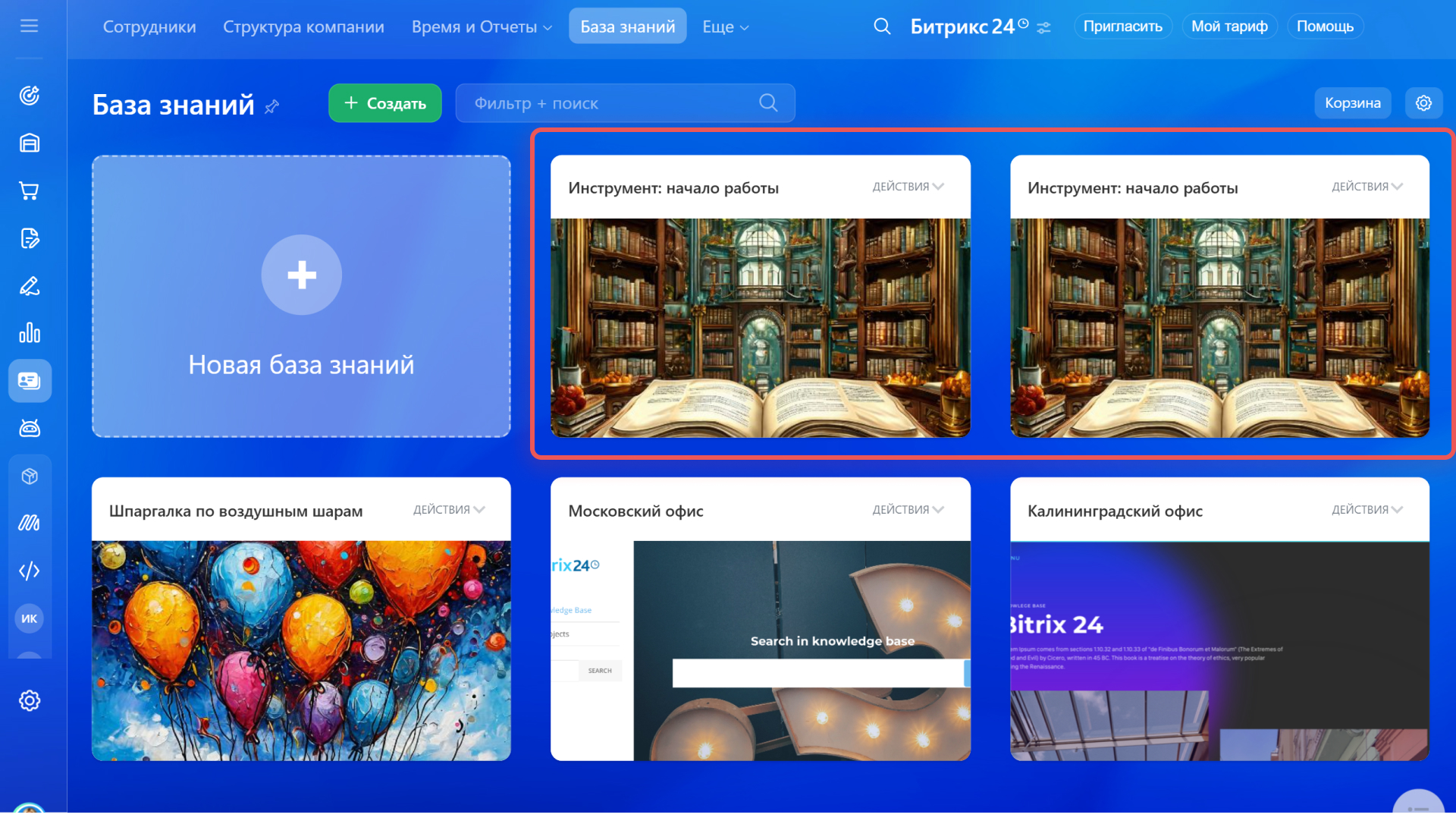Open the bar chart analytics sidebar icon

coord(29,334)
